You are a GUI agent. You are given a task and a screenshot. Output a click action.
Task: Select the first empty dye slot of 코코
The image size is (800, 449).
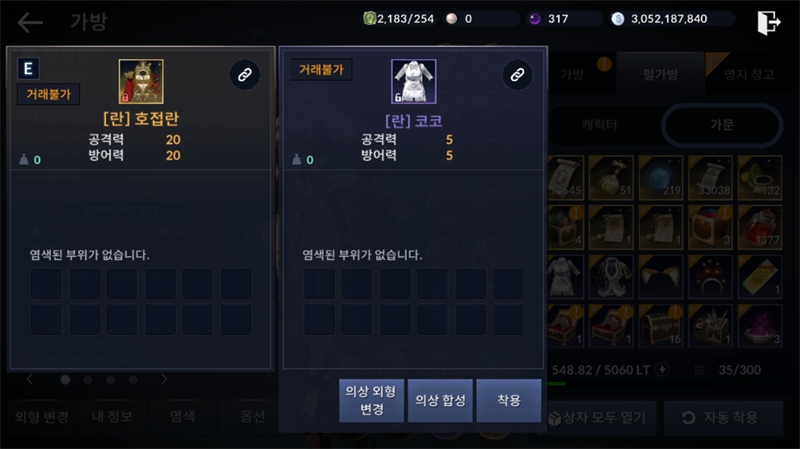(x=319, y=284)
